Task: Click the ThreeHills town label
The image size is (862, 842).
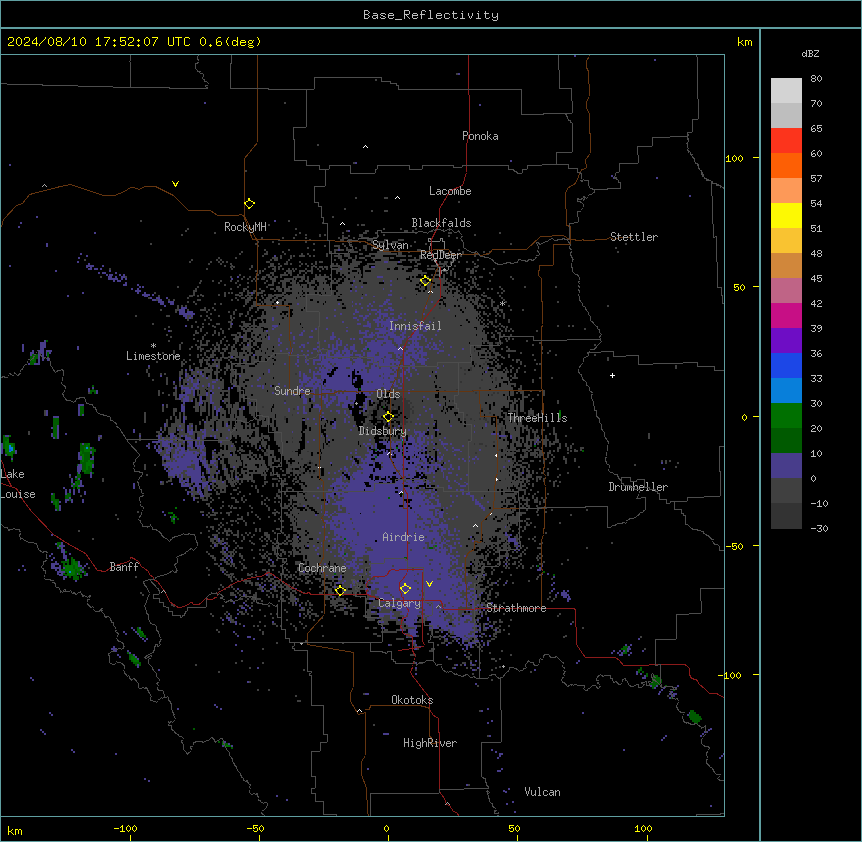Action: pos(537,418)
